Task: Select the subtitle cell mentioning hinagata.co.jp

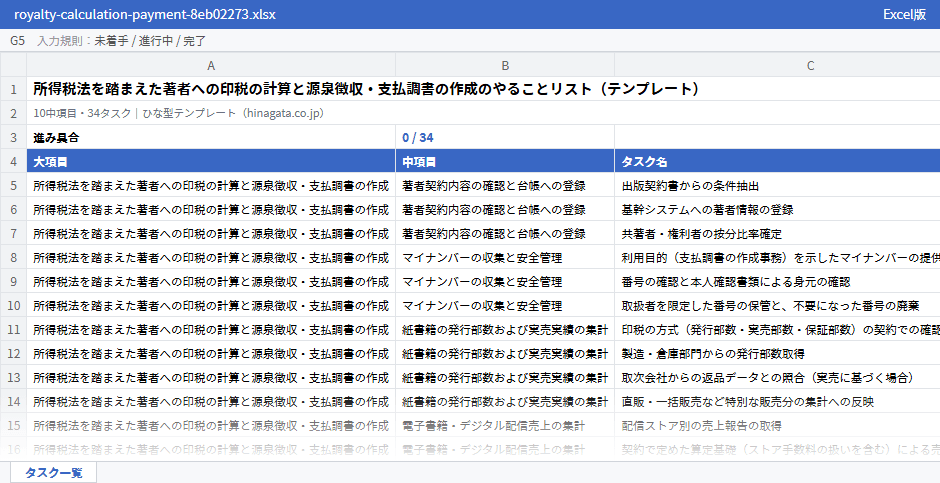Action: click(483, 113)
